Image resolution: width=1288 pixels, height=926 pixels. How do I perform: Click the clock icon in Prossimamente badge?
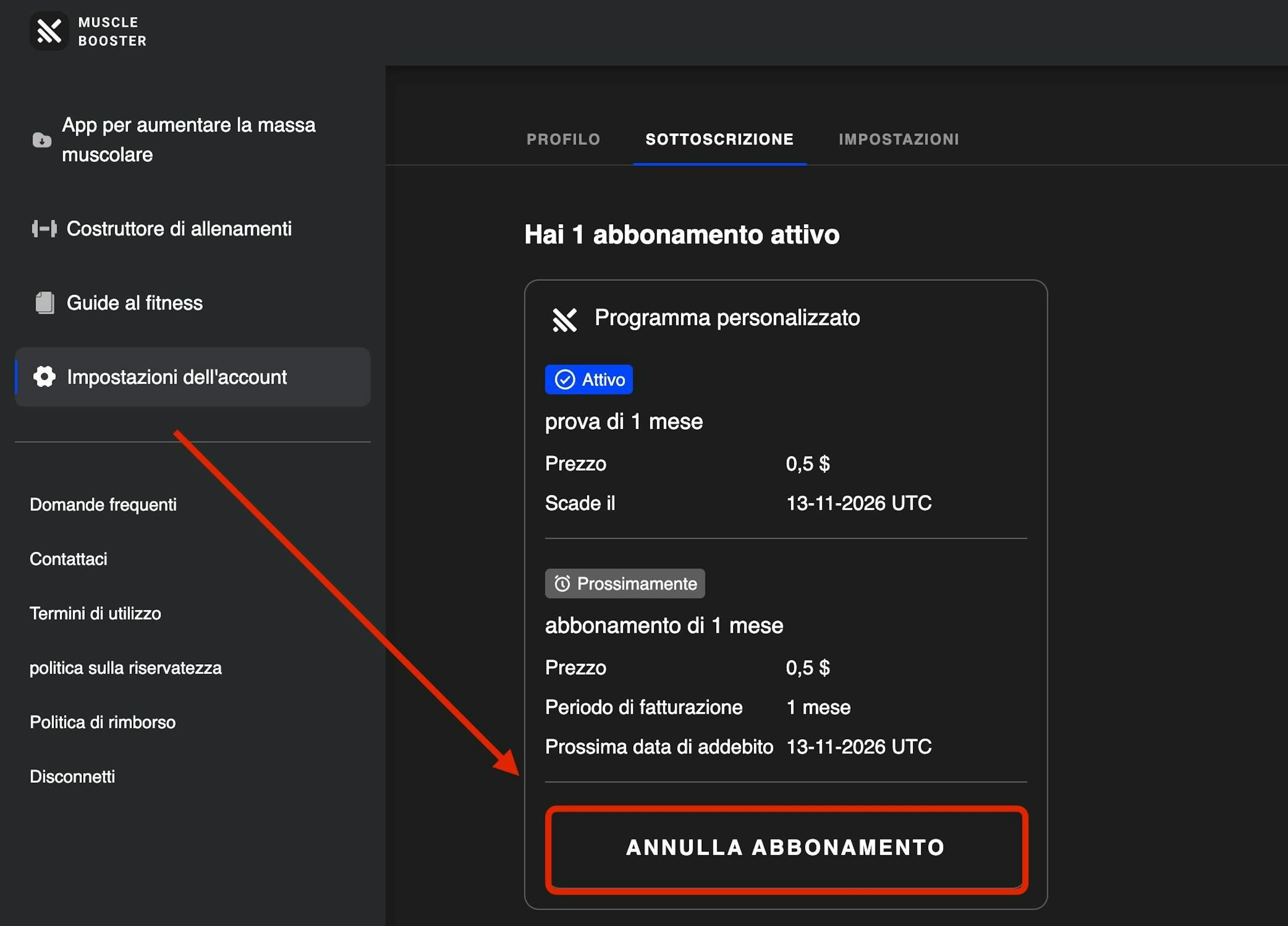pos(561,583)
